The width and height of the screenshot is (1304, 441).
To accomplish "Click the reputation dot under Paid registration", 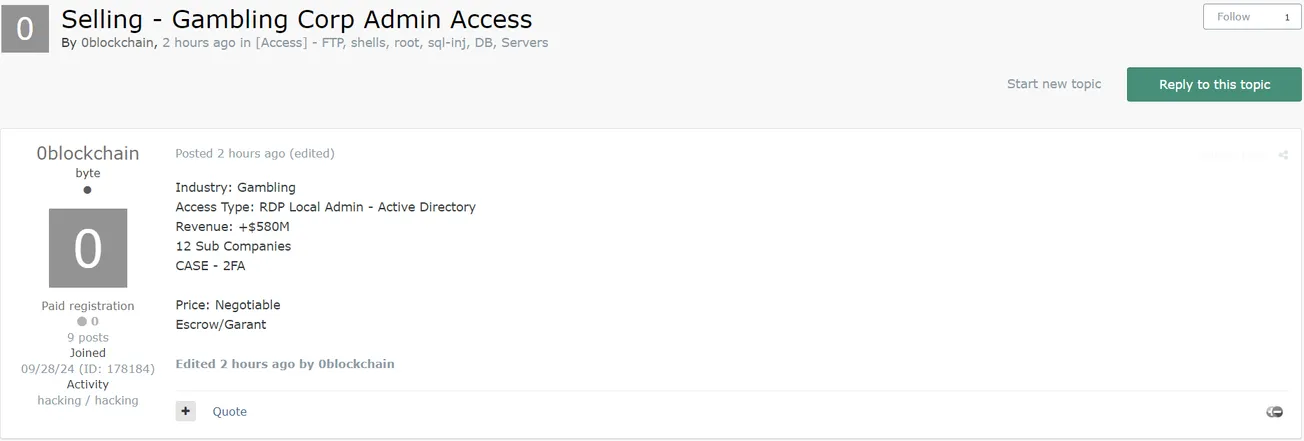I will (82, 322).
